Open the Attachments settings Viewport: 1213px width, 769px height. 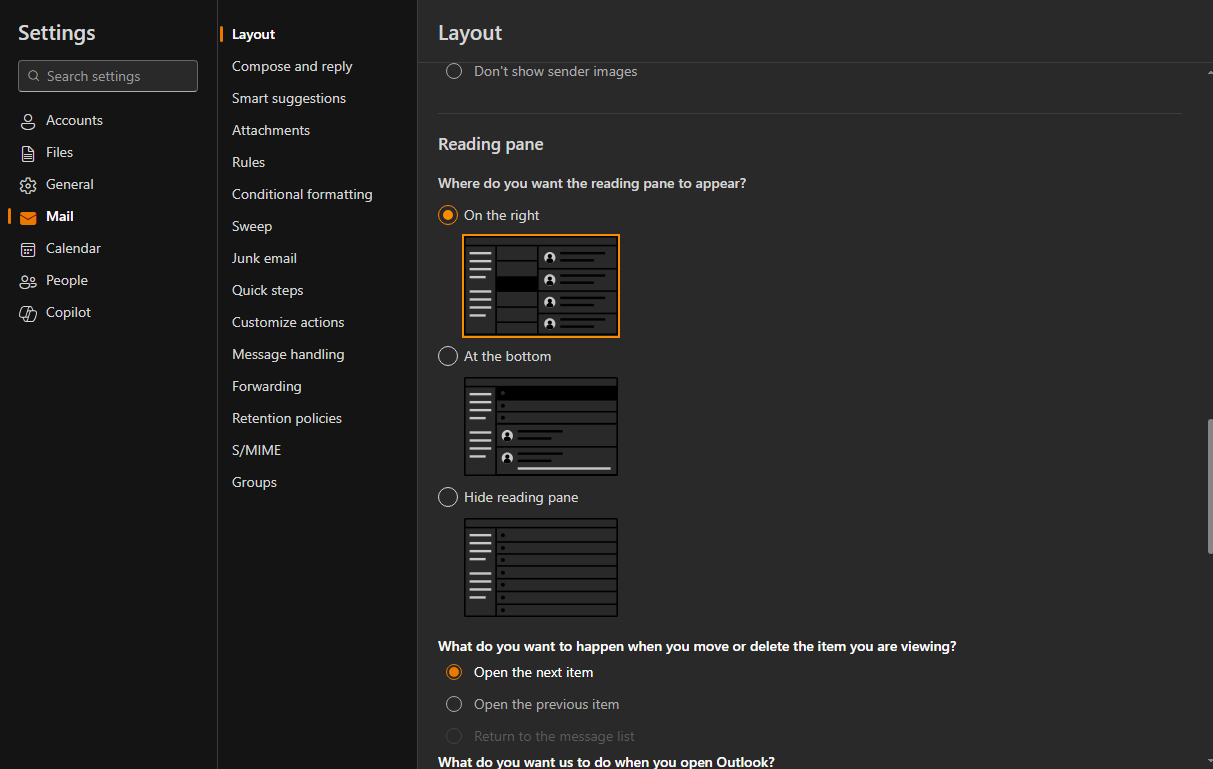[x=271, y=130]
